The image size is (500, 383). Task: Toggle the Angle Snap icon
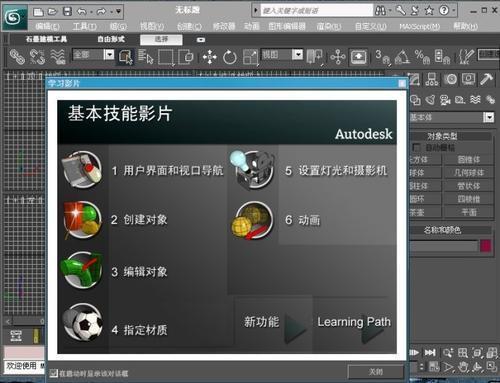(402, 57)
